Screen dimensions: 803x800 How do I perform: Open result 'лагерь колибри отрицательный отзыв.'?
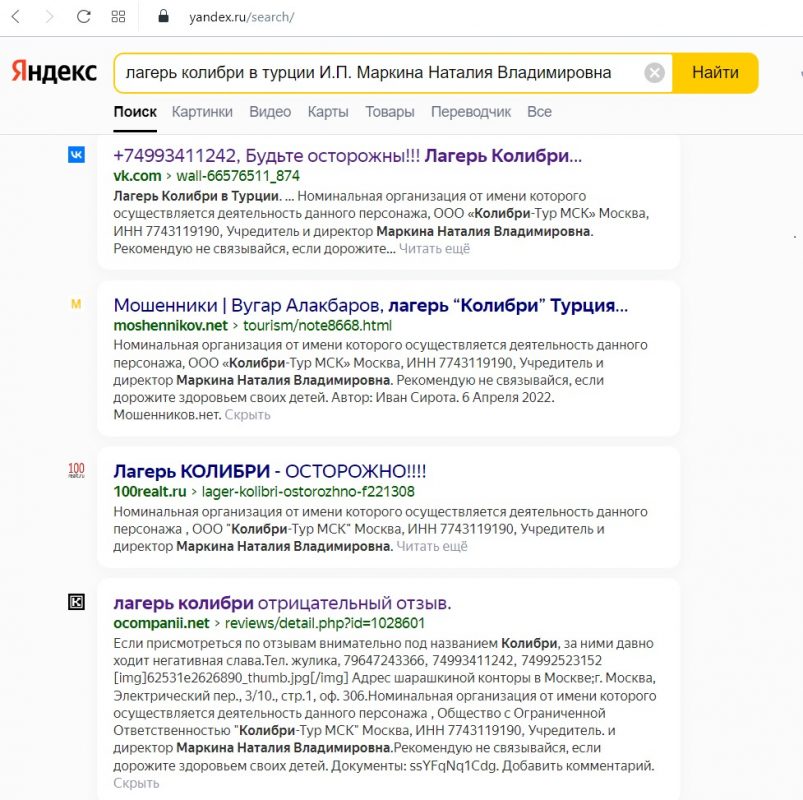[282, 603]
